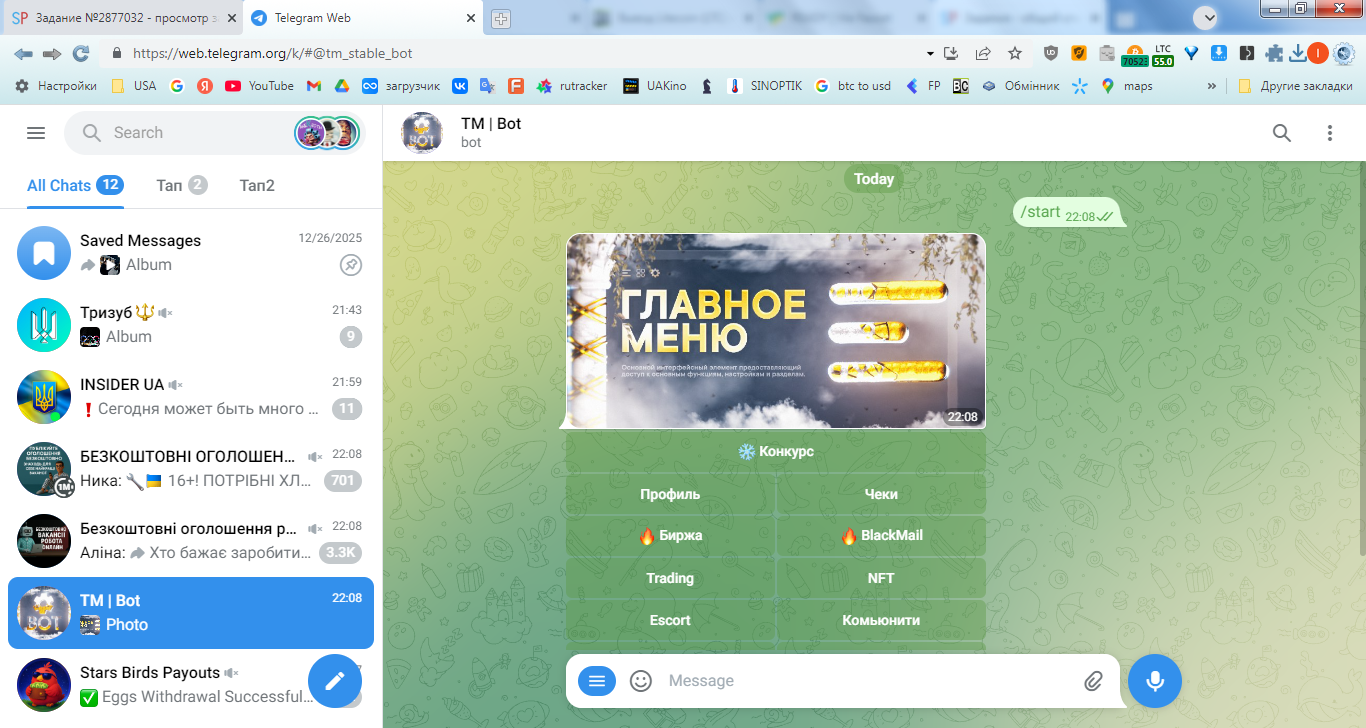Open the browser downloads icon
This screenshot has width=1366, height=728.
tap(1297, 54)
